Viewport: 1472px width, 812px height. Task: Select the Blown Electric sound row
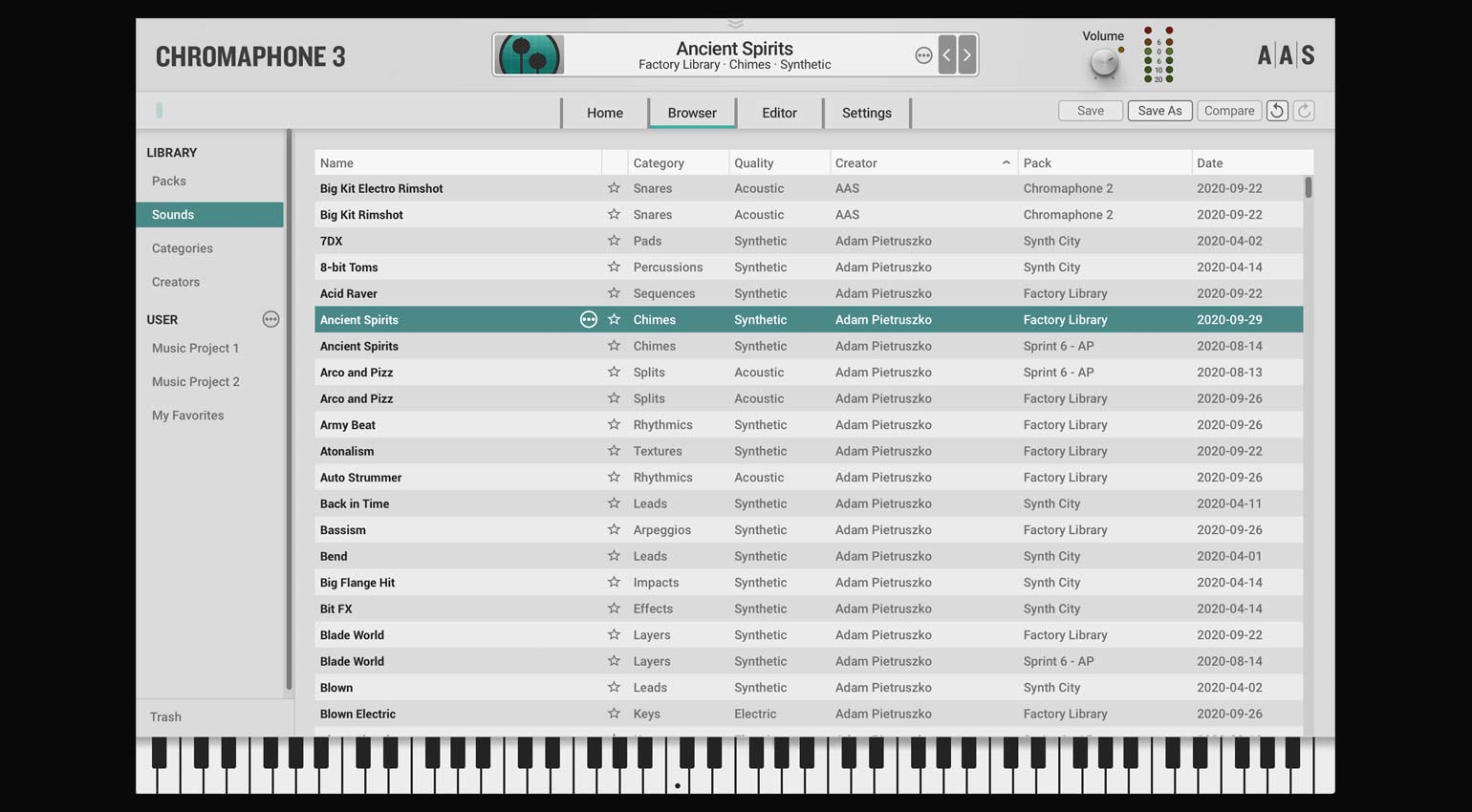click(x=809, y=714)
